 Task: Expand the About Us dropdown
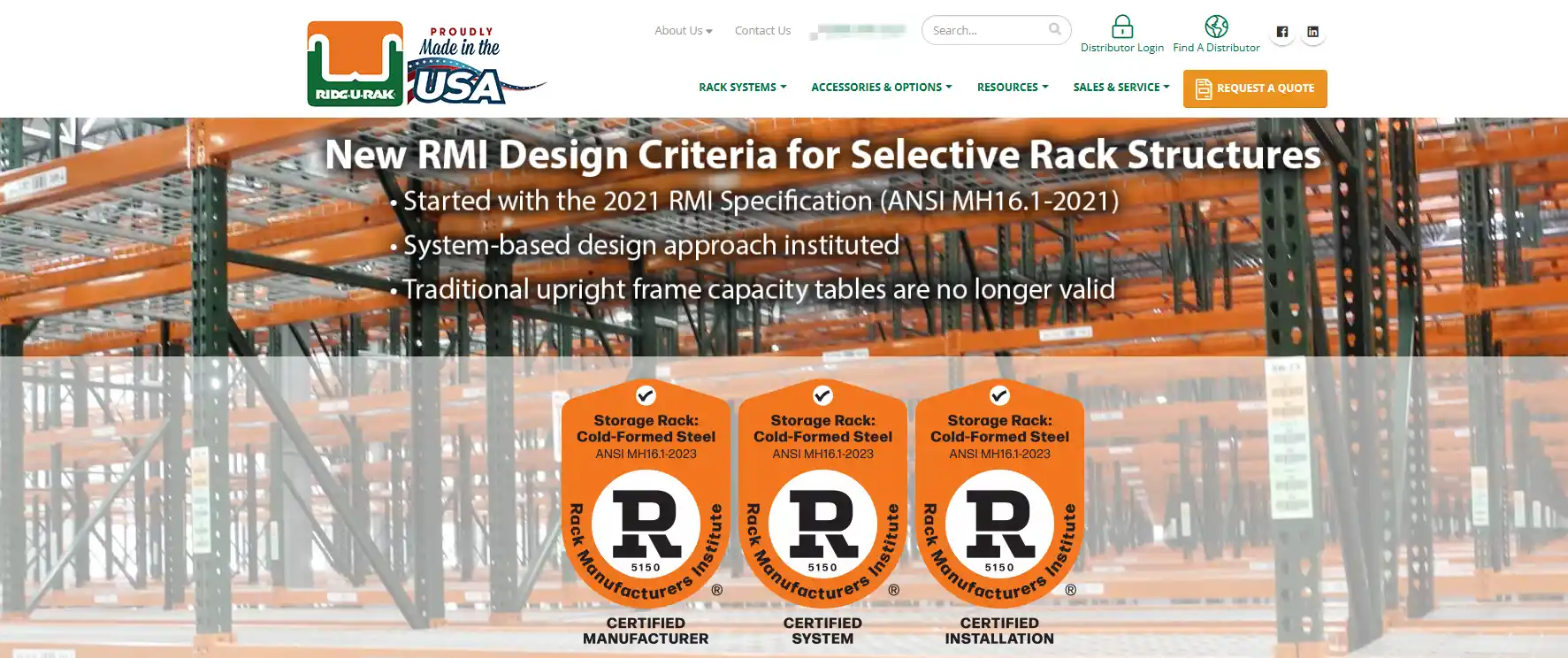coord(684,30)
